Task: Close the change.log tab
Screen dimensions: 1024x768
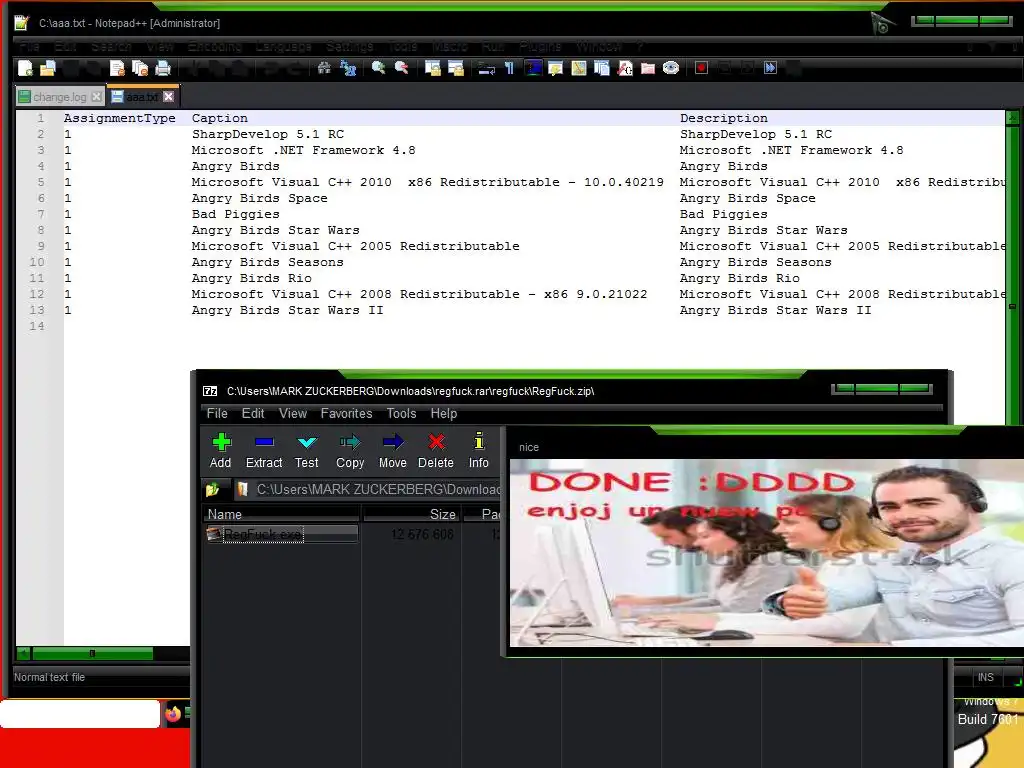Action: [x=97, y=97]
